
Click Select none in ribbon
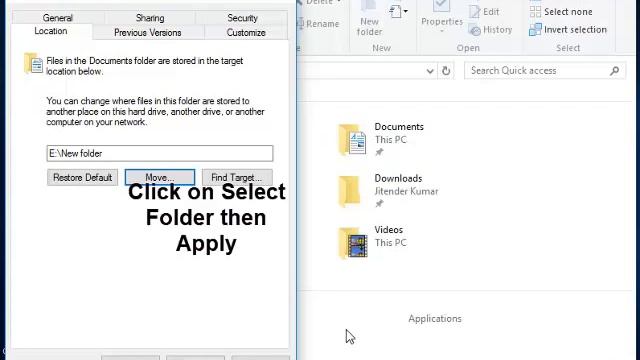[x=568, y=12]
